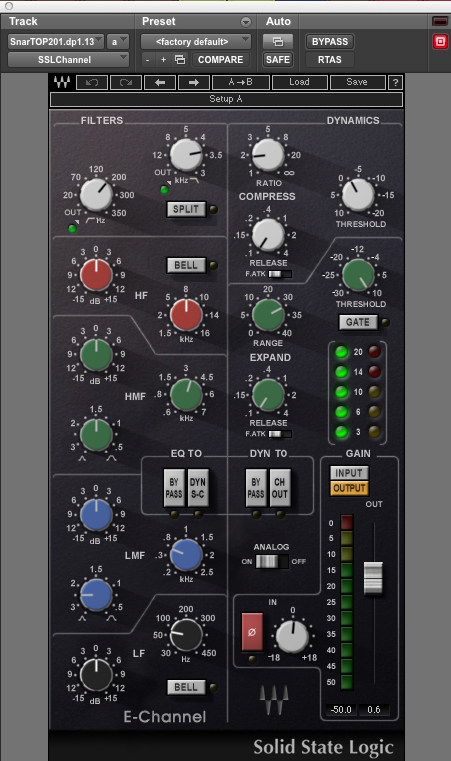Click the copy preset icon next to plus
This screenshot has width=451, height=761.
click(x=180, y=60)
